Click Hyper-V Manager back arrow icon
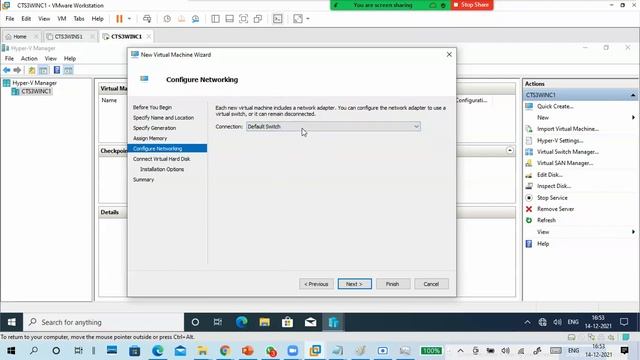This screenshot has width=640, height=360. (x=7, y=70)
